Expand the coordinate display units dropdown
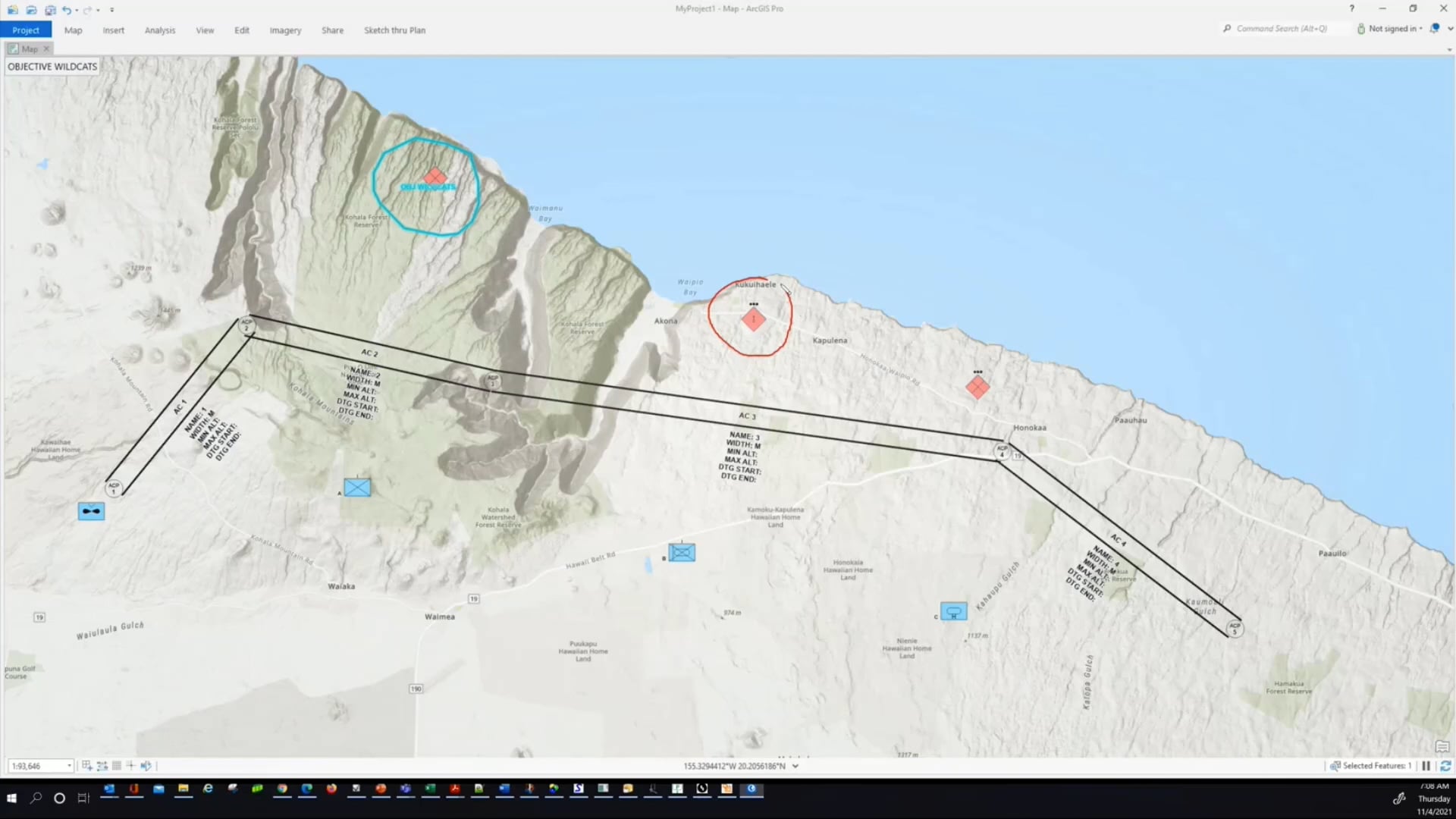Viewport: 1456px width, 819px height. 795,766
